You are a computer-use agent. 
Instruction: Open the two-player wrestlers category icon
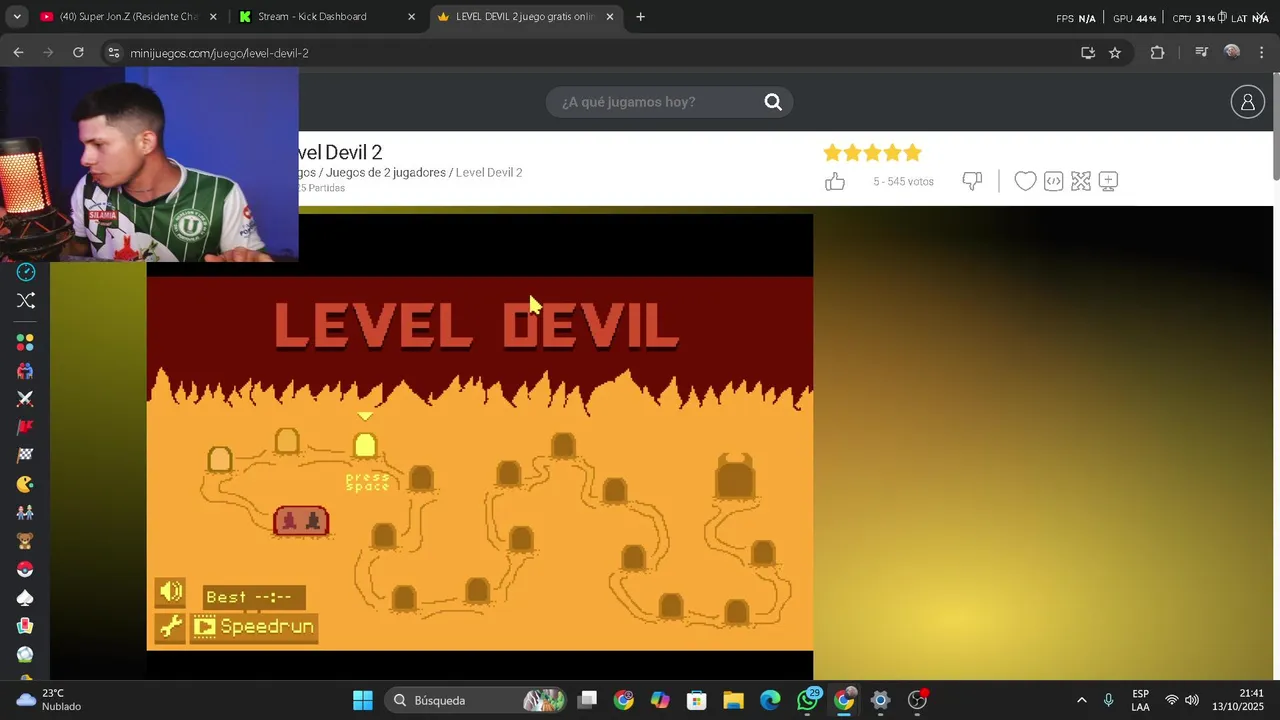pos(26,370)
